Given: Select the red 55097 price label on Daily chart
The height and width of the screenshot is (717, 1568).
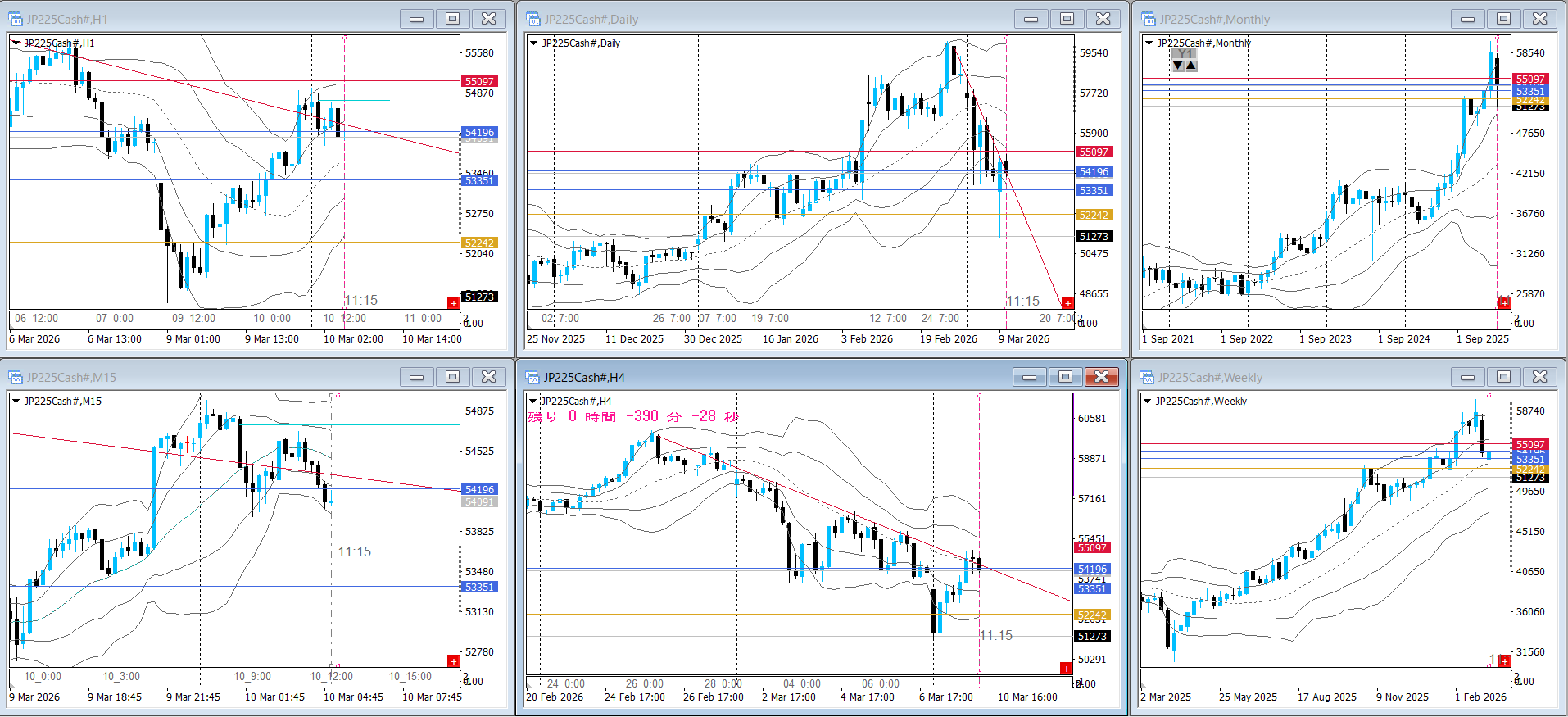Looking at the screenshot, I should 1093,152.
